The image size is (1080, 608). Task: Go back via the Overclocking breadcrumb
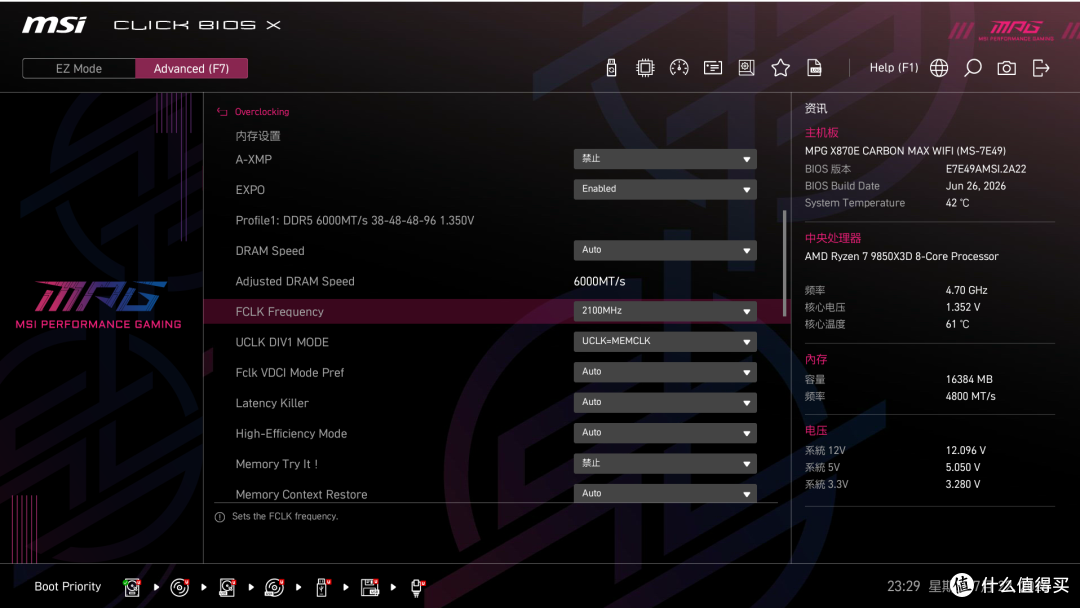tap(262, 112)
